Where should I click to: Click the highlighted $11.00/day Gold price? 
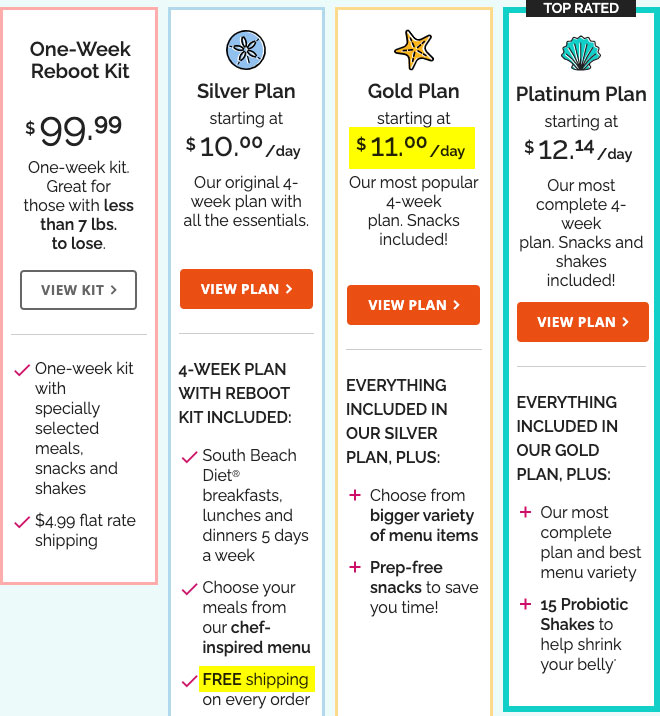pos(412,148)
